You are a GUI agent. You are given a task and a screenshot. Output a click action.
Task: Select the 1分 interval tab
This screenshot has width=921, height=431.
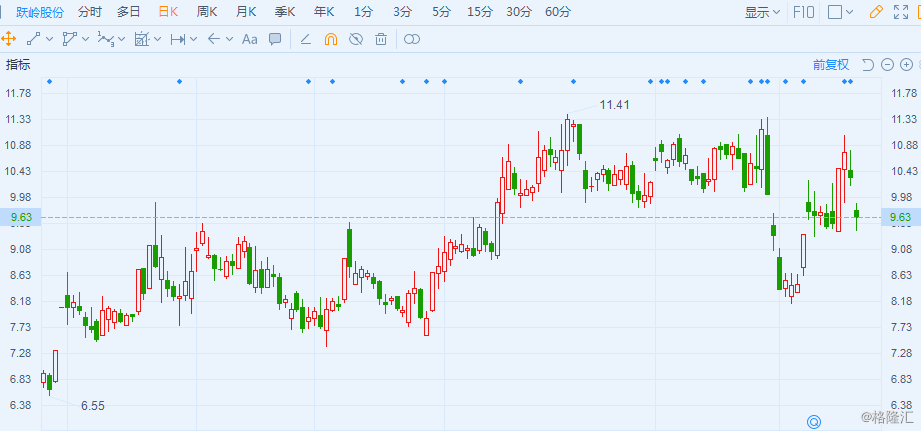(364, 12)
